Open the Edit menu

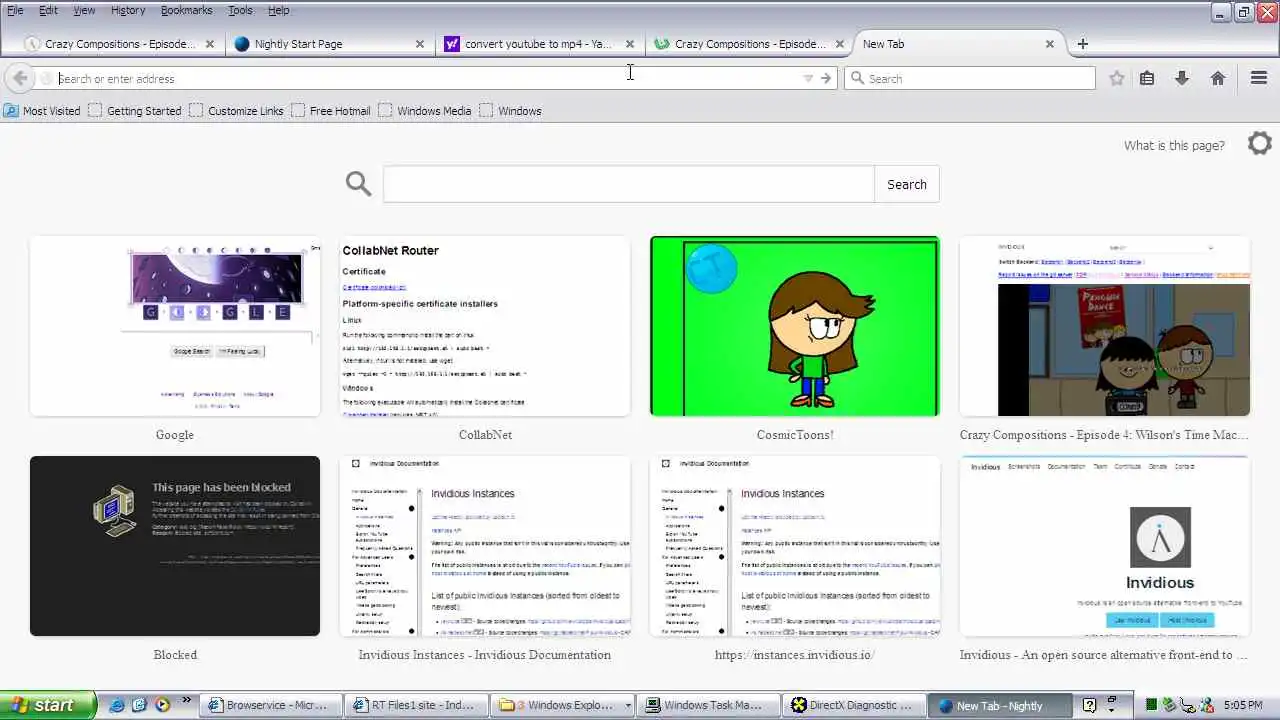(x=48, y=10)
